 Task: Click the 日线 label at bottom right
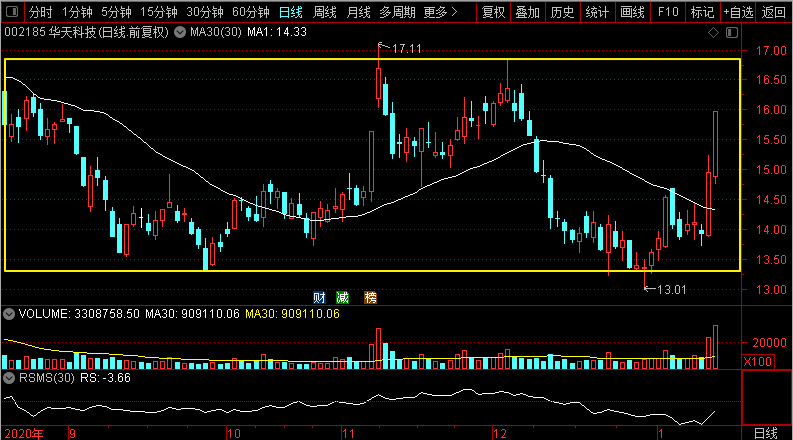[x=766, y=433]
